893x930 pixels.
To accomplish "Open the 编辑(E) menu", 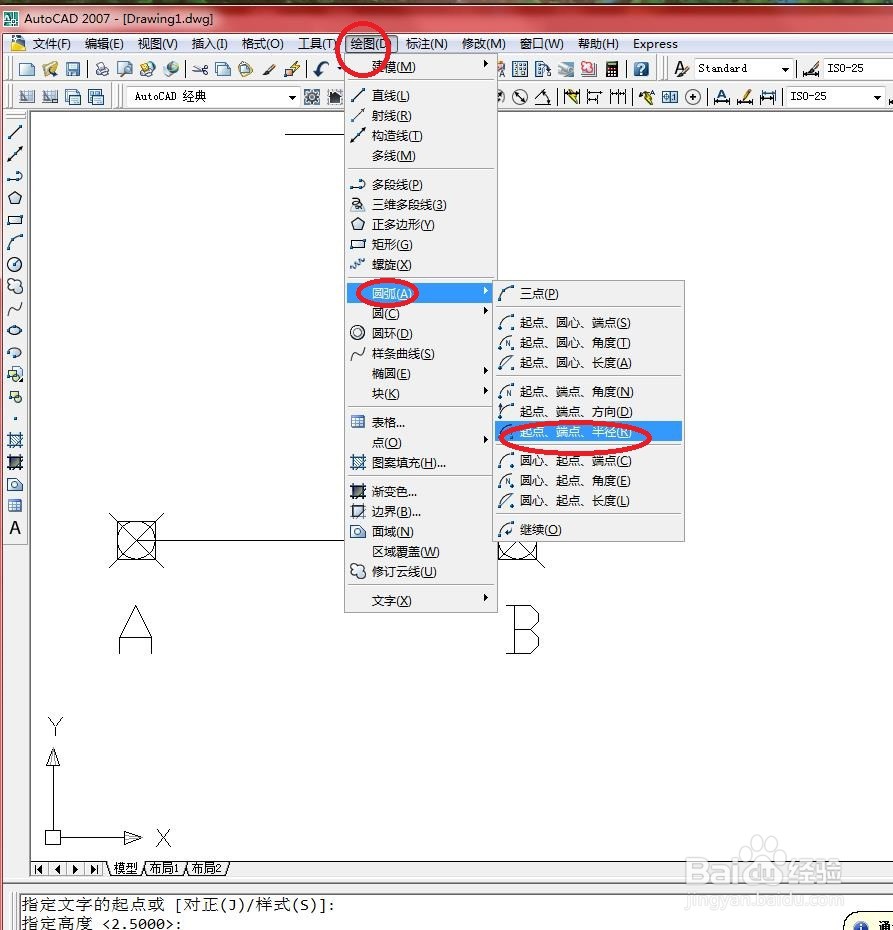I will (104, 44).
